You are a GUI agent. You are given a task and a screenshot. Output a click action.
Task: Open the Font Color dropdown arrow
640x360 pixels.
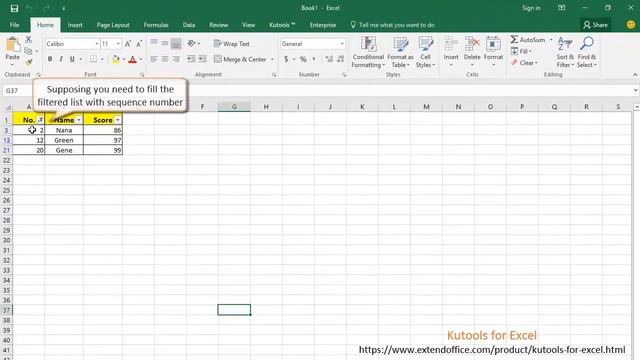click(x=140, y=59)
